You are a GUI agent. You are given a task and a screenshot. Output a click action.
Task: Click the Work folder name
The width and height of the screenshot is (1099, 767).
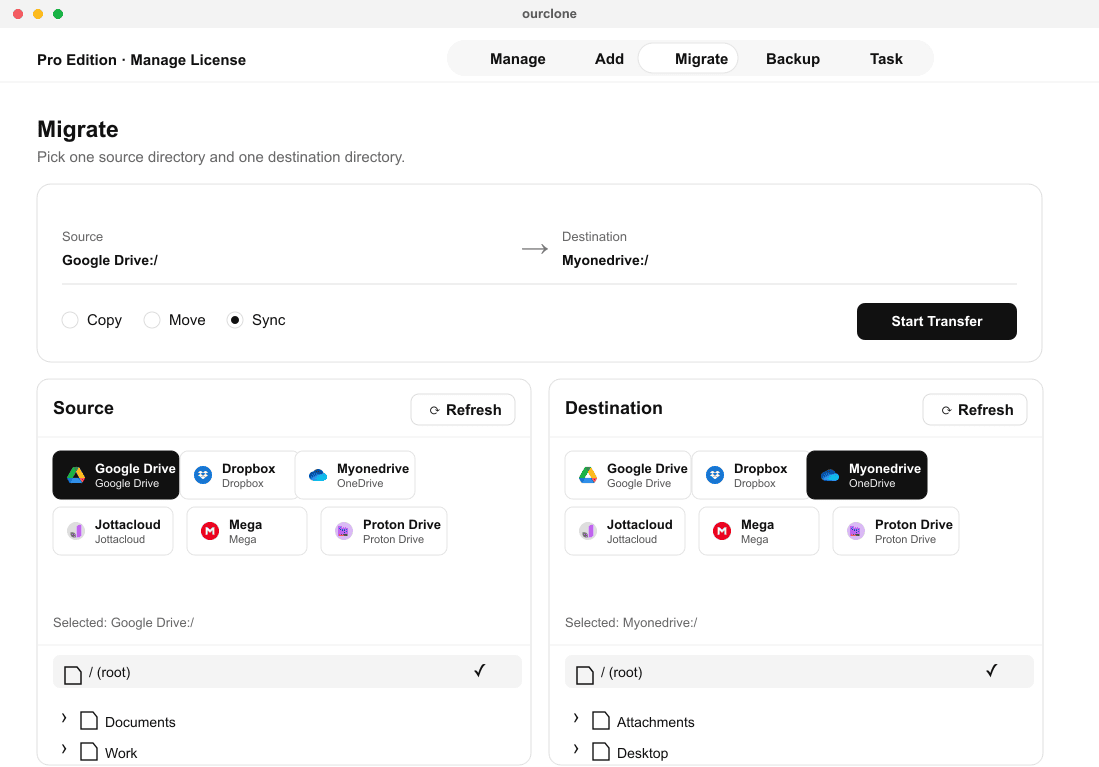tap(121, 753)
